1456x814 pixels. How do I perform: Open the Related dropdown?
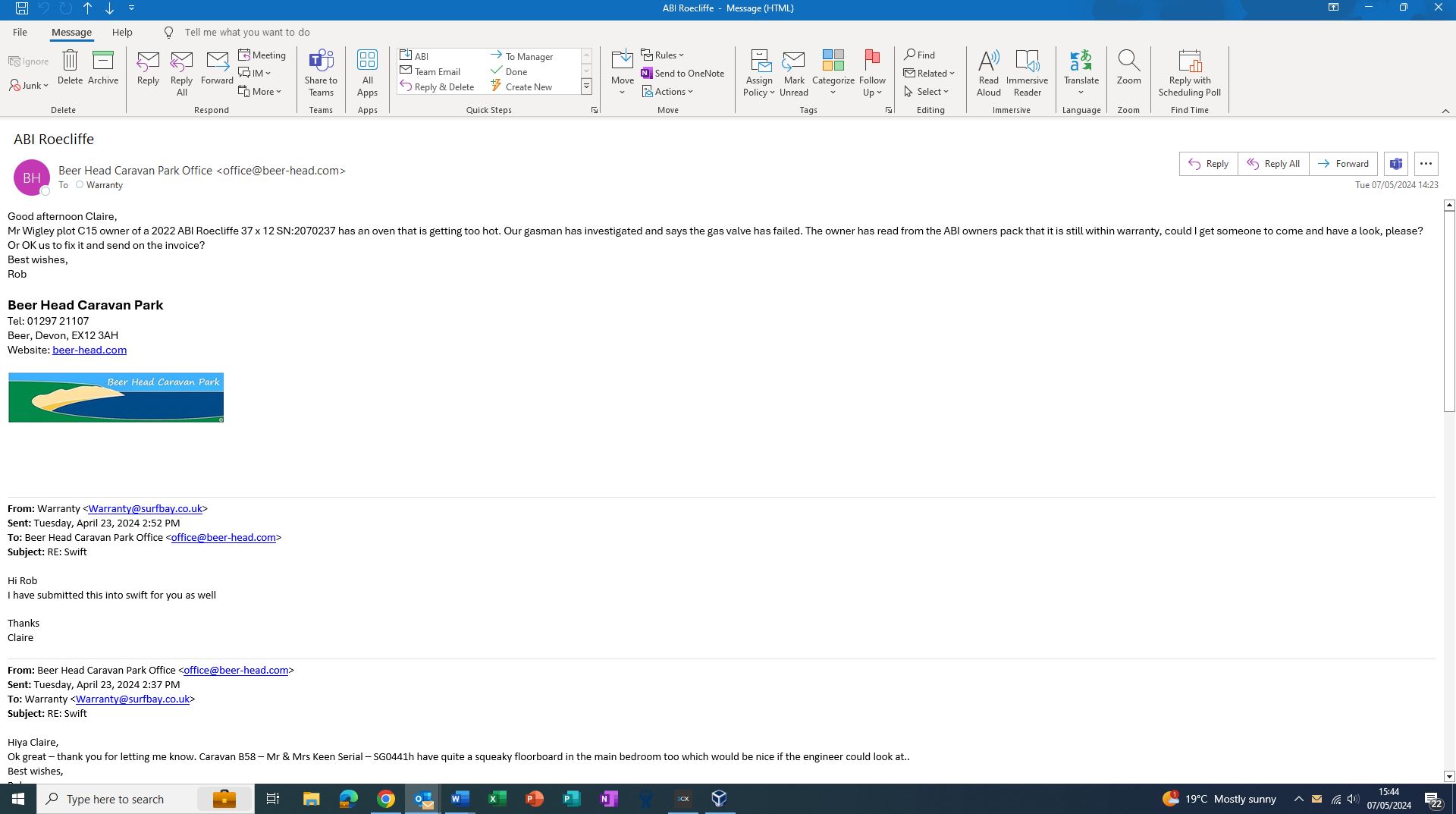929,74
